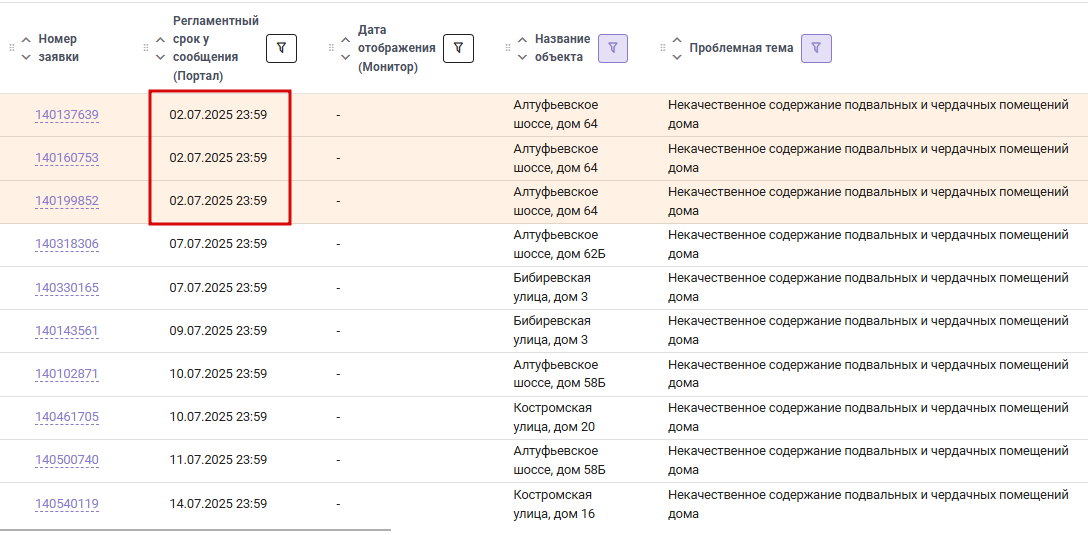
Task: Click the Проблемная тема column header
Action: pyautogui.click(x=741, y=48)
